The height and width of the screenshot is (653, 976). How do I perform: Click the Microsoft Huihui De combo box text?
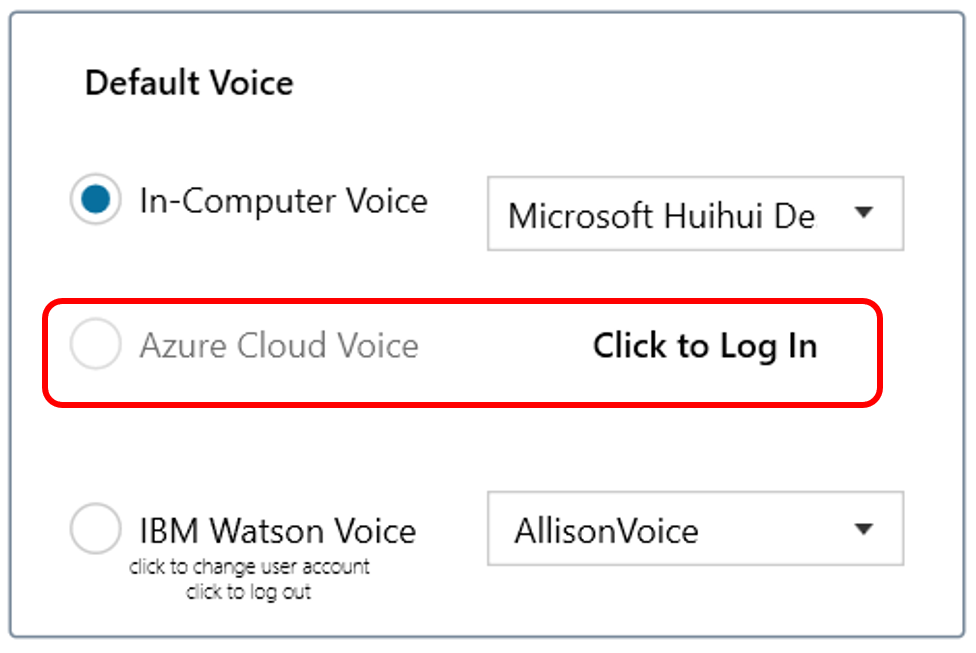tap(661, 215)
